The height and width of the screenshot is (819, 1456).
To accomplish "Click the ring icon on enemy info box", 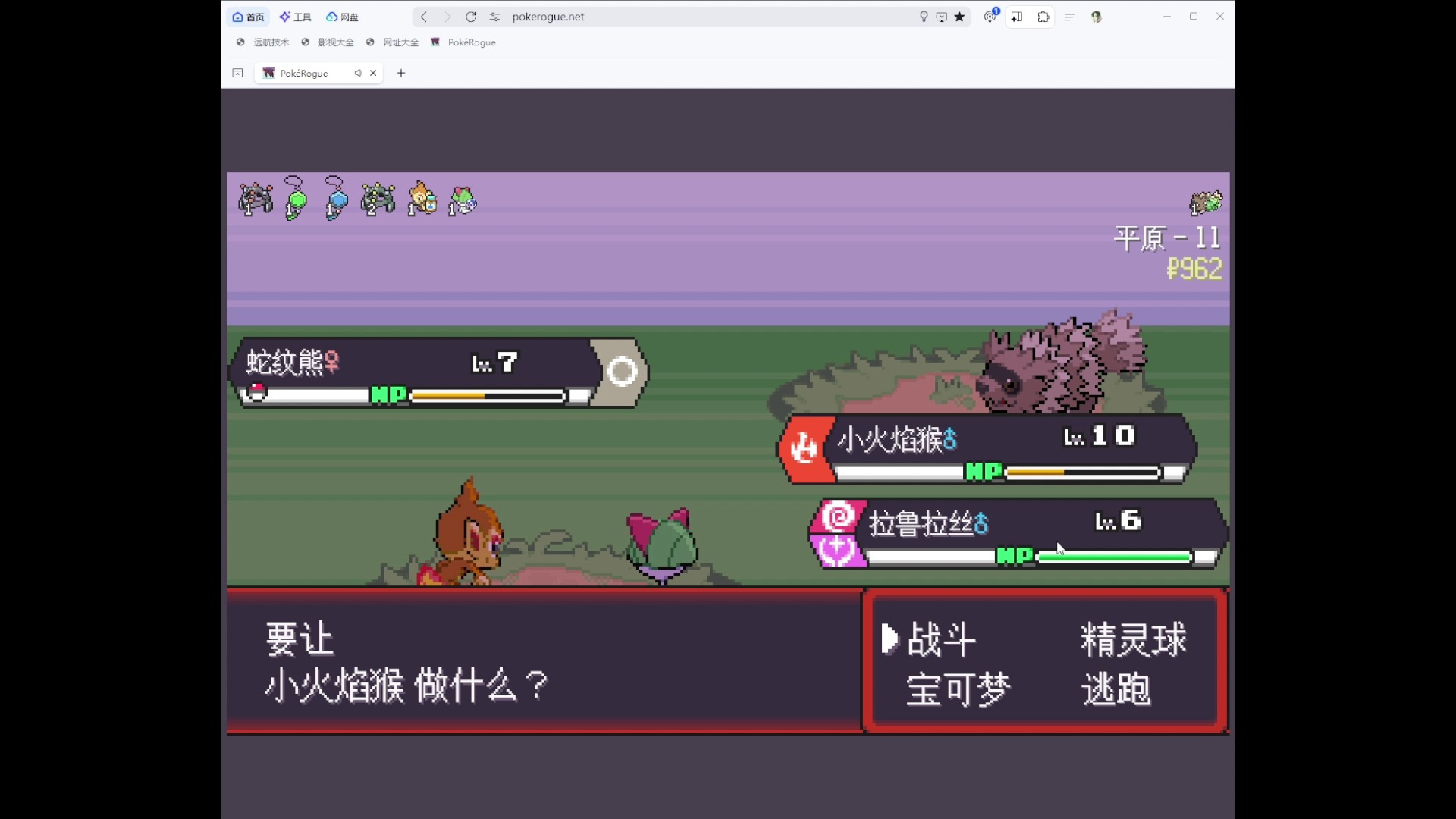I will (x=622, y=372).
